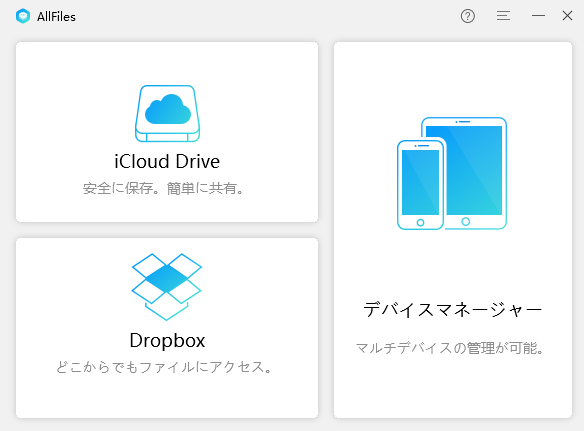Image resolution: width=584 pixels, height=431 pixels.
Task: Select the デバイスマネージャー heading
Action: [x=453, y=310]
